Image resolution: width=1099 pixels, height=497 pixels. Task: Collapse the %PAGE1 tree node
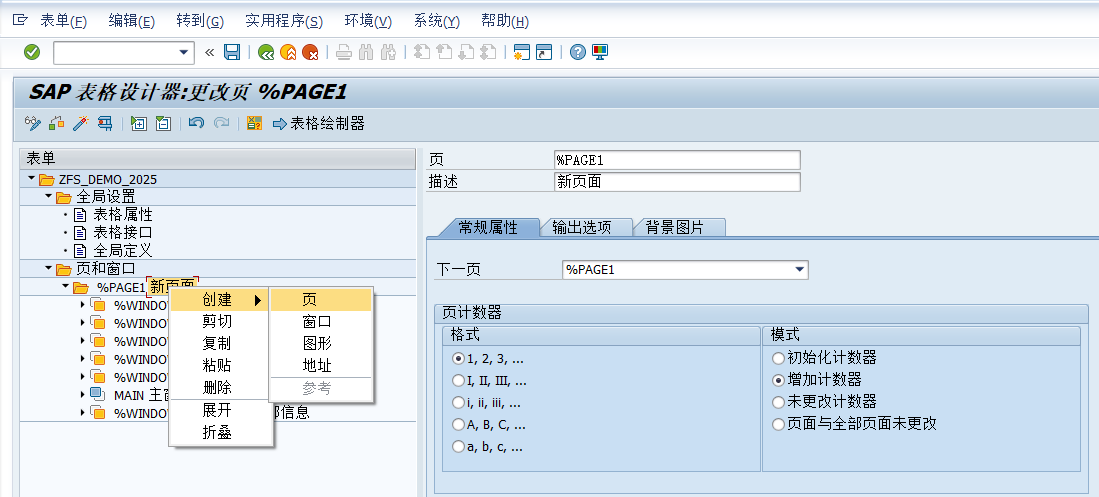(65, 287)
